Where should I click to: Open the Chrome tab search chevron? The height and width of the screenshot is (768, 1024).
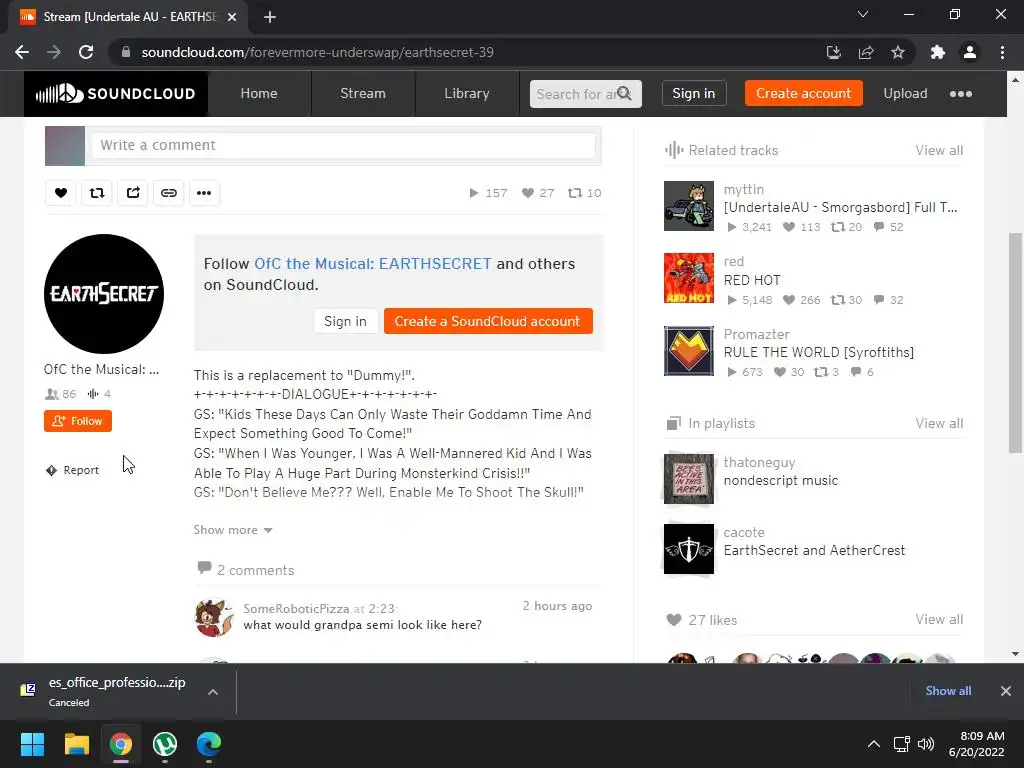tap(863, 14)
